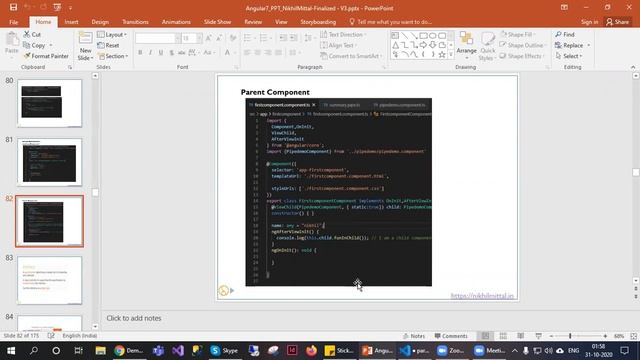Image resolution: width=640 pixels, height=360 pixels.
Task: Open the Section dropdown
Action: 113,56
